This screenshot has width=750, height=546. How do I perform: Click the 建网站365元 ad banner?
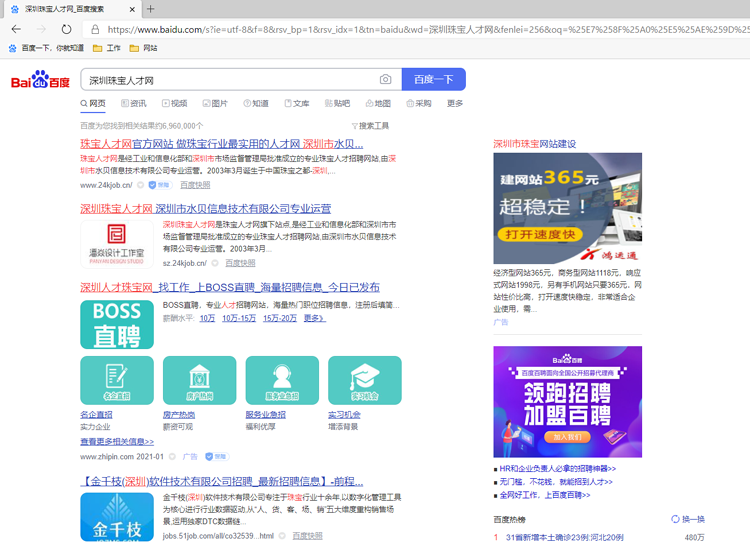point(567,208)
